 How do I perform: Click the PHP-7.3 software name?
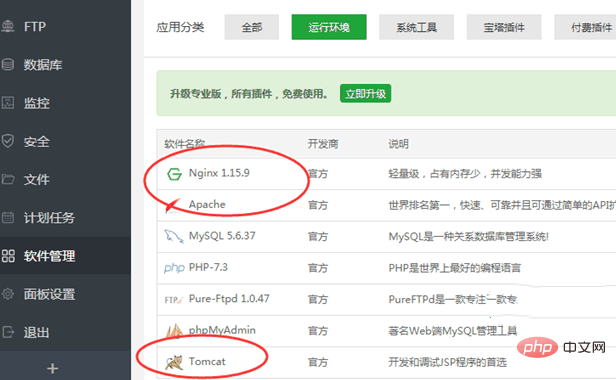tap(208, 267)
